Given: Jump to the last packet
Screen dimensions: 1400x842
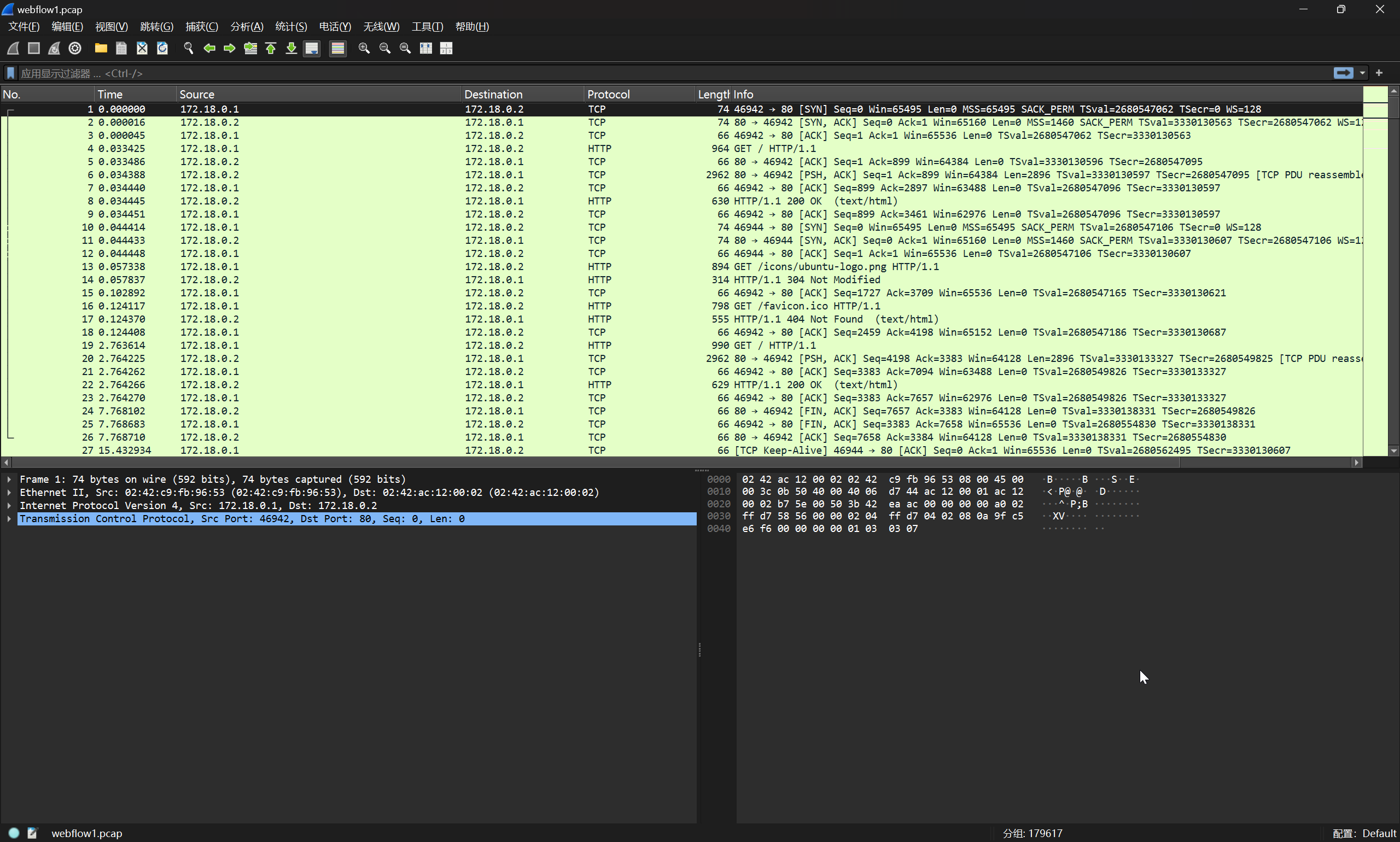Looking at the screenshot, I should 291,48.
